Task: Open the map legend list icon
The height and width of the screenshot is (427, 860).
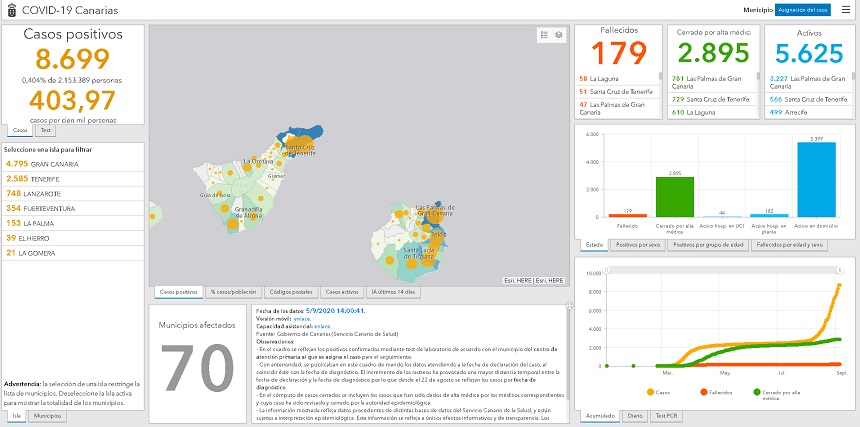Action: tap(544, 34)
